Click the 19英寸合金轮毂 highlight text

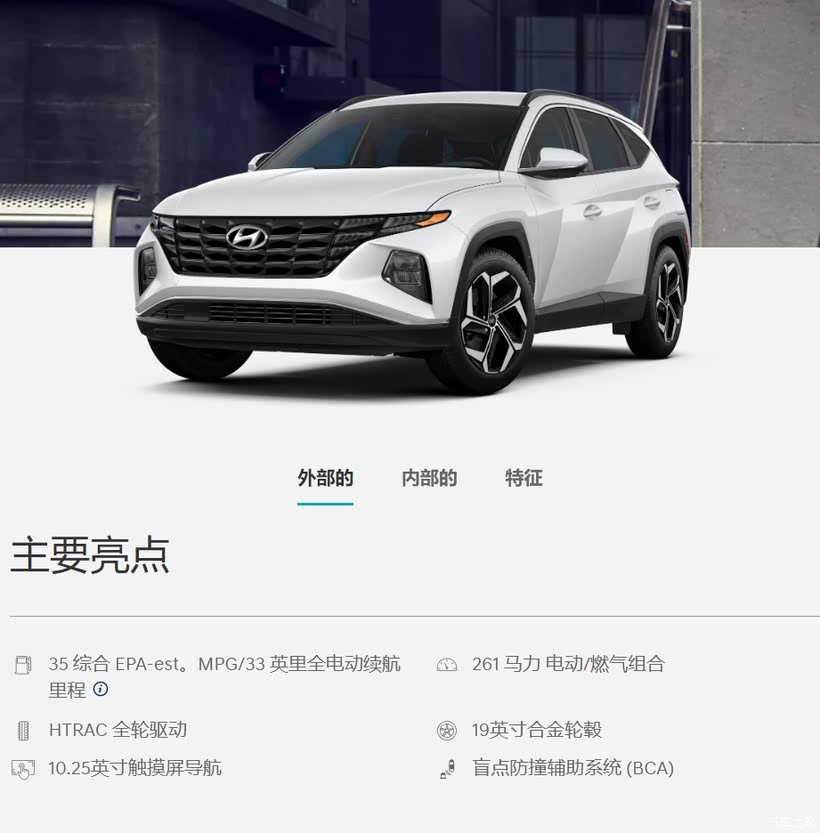(537, 730)
